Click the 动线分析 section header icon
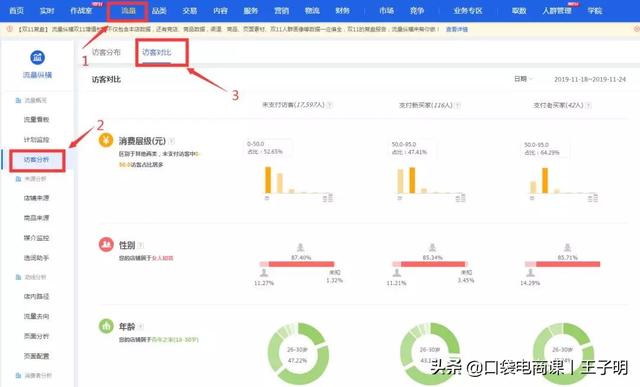This screenshot has width=640, height=387. 18,277
